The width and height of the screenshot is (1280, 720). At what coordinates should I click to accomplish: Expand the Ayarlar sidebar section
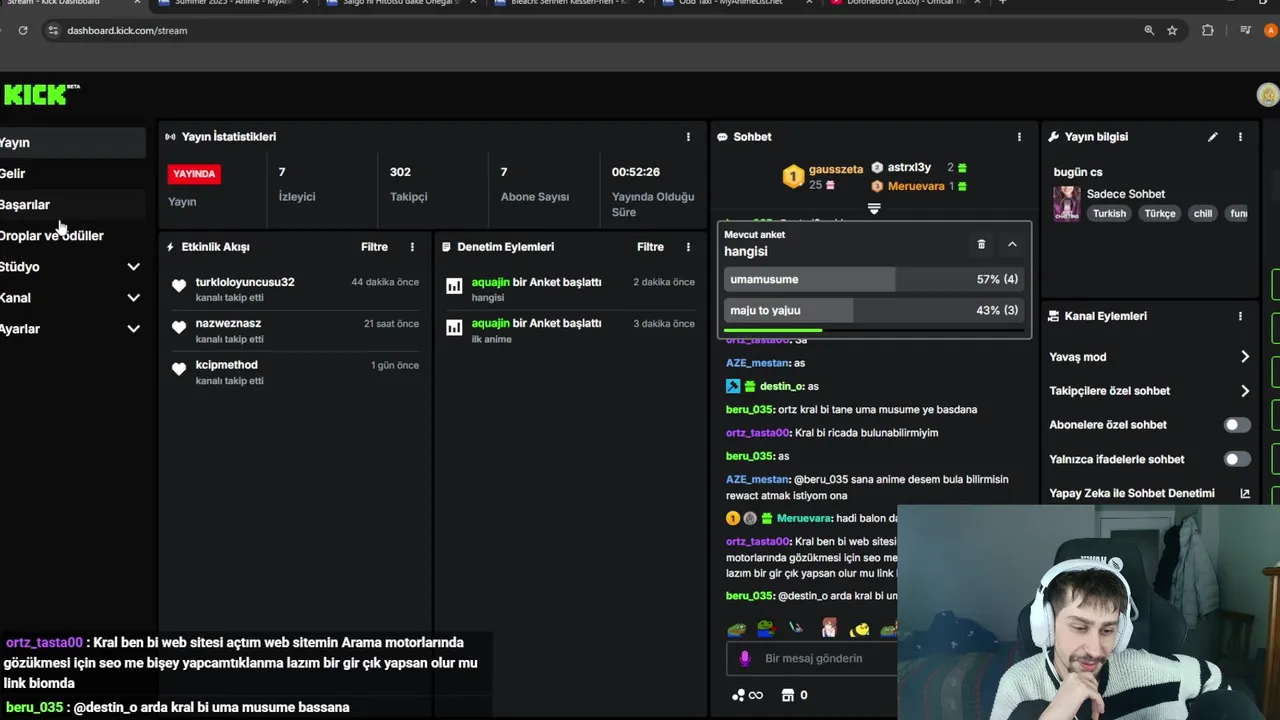coord(133,329)
